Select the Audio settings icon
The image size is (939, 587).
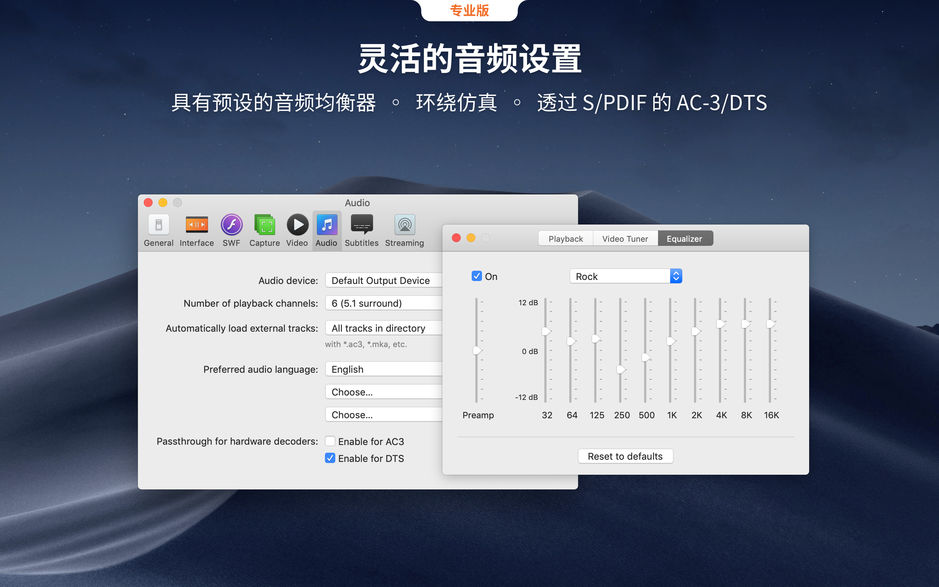pos(326,229)
